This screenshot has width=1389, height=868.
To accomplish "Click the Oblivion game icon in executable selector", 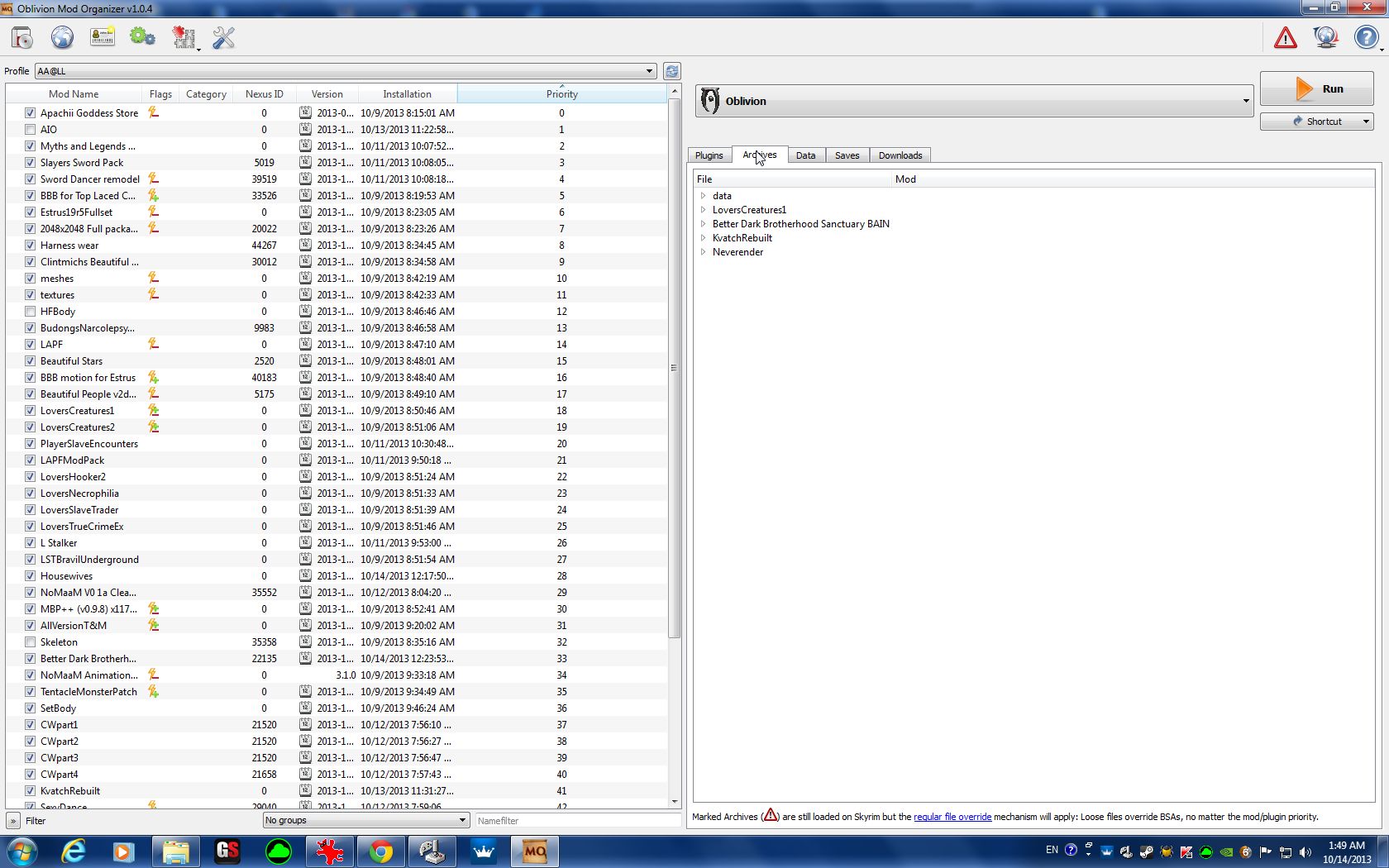I will 709,101.
